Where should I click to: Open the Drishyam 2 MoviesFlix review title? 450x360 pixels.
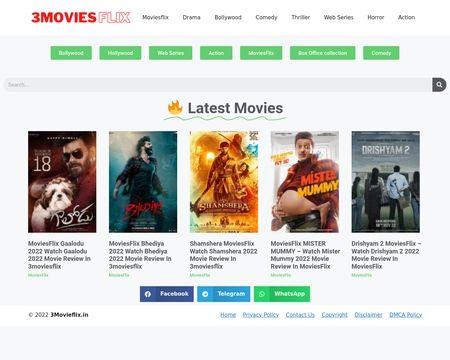(386, 255)
